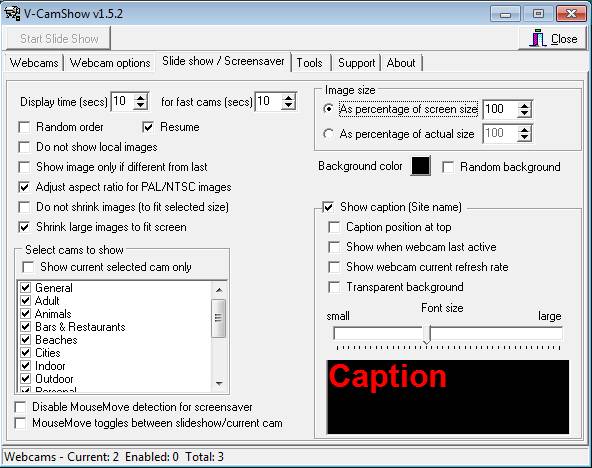Screen dimensions: 592x468
Task: Uncheck the Beaches cam category
Action: click(25, 340)
